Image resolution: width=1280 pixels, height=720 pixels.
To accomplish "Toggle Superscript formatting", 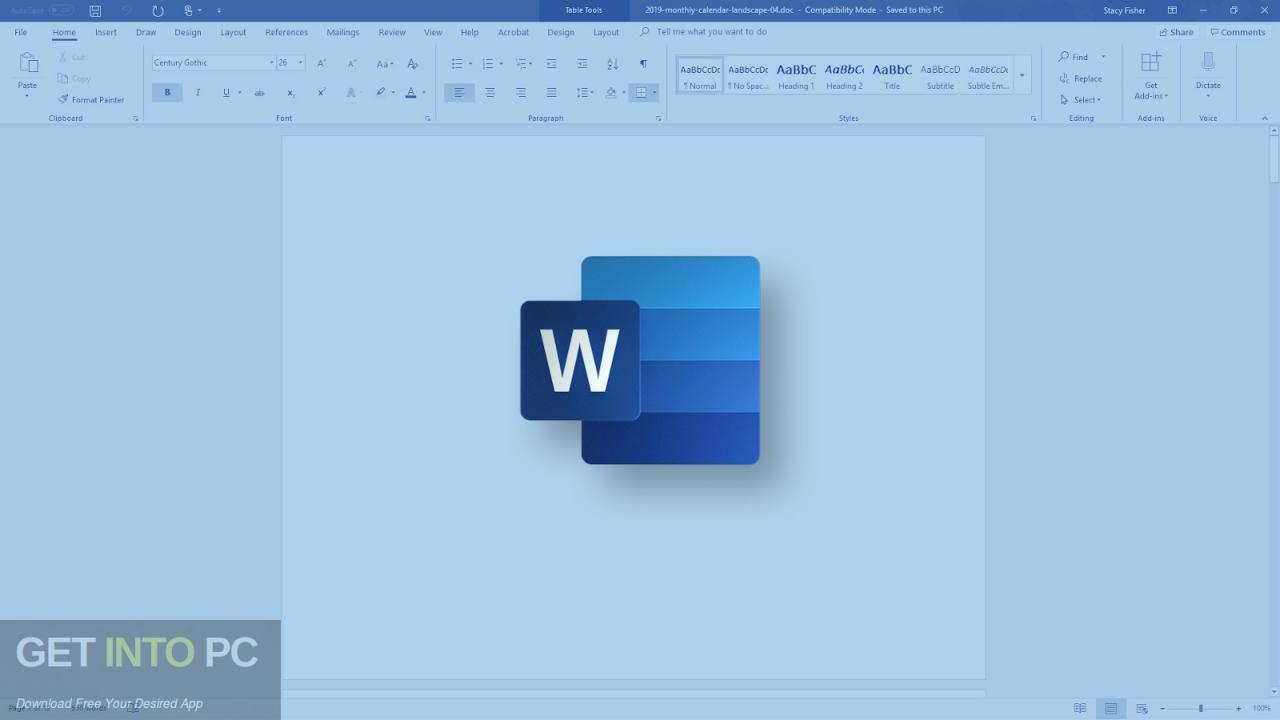I will tap(321, 92).
